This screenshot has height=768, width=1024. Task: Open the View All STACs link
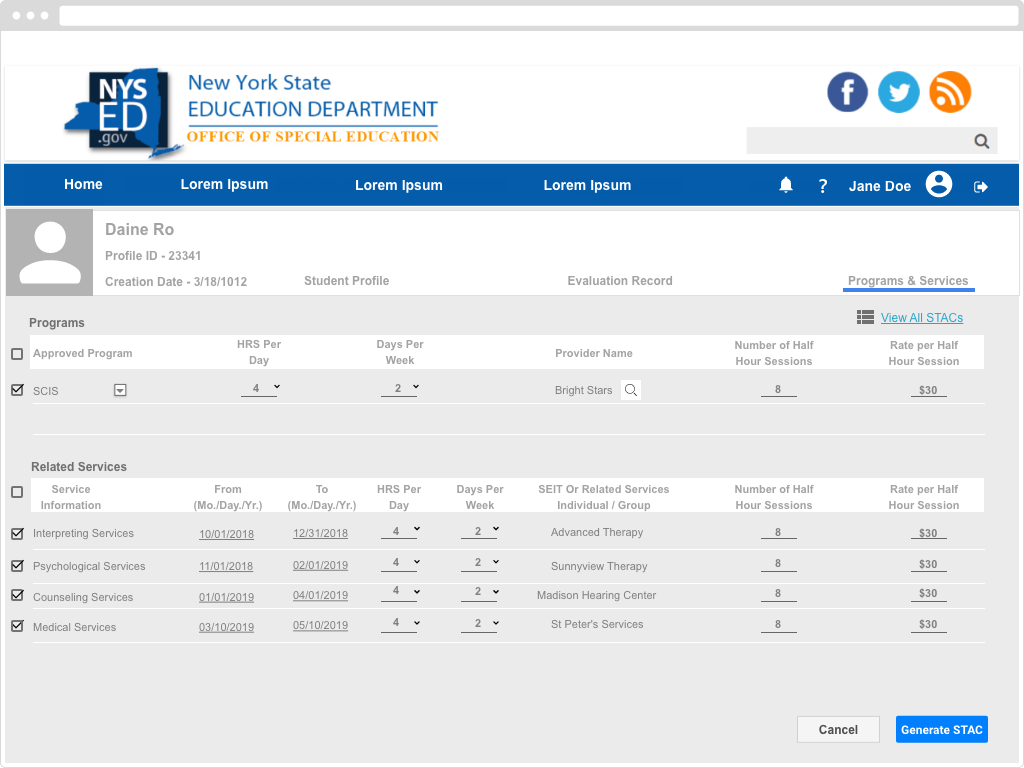[921, 318]
